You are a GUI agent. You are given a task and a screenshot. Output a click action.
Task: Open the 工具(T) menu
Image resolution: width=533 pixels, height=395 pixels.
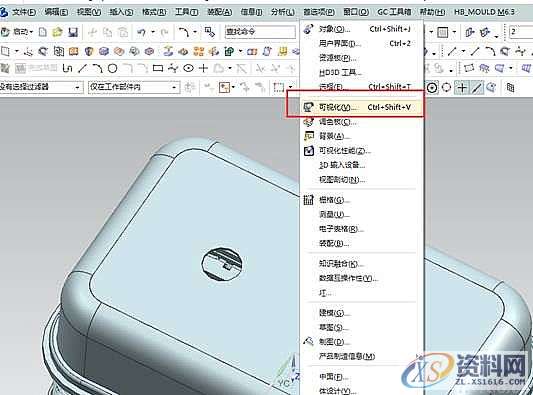pos(187,12)
